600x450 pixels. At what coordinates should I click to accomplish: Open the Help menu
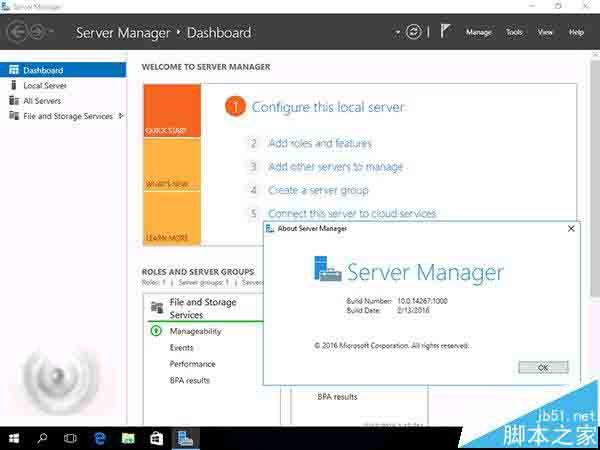click(x=576, y=32)
